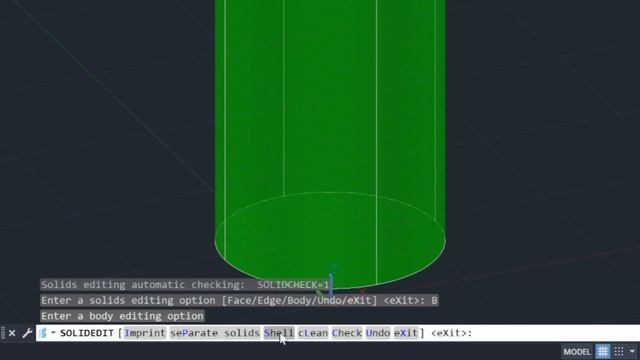Image resolution: width=640 pixels, height=360 pixels.
Task: Choose the Imprint option in command line
Action: click(145, 333)
